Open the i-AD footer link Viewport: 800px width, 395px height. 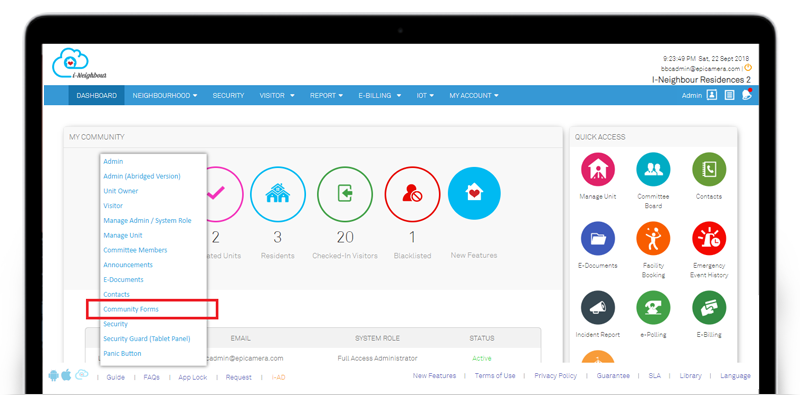279,377
